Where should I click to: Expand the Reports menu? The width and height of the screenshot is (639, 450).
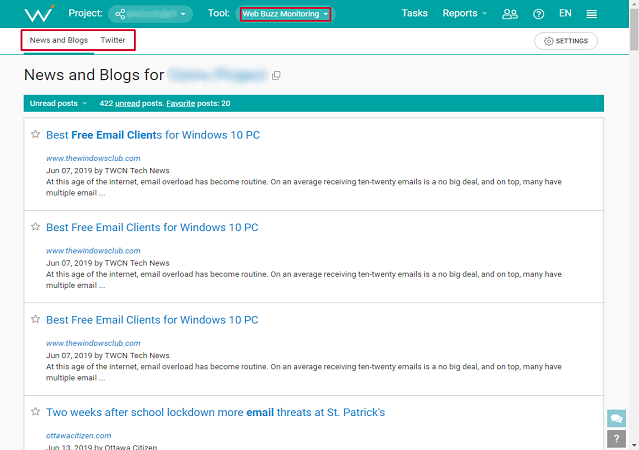(x=465, y=13)
